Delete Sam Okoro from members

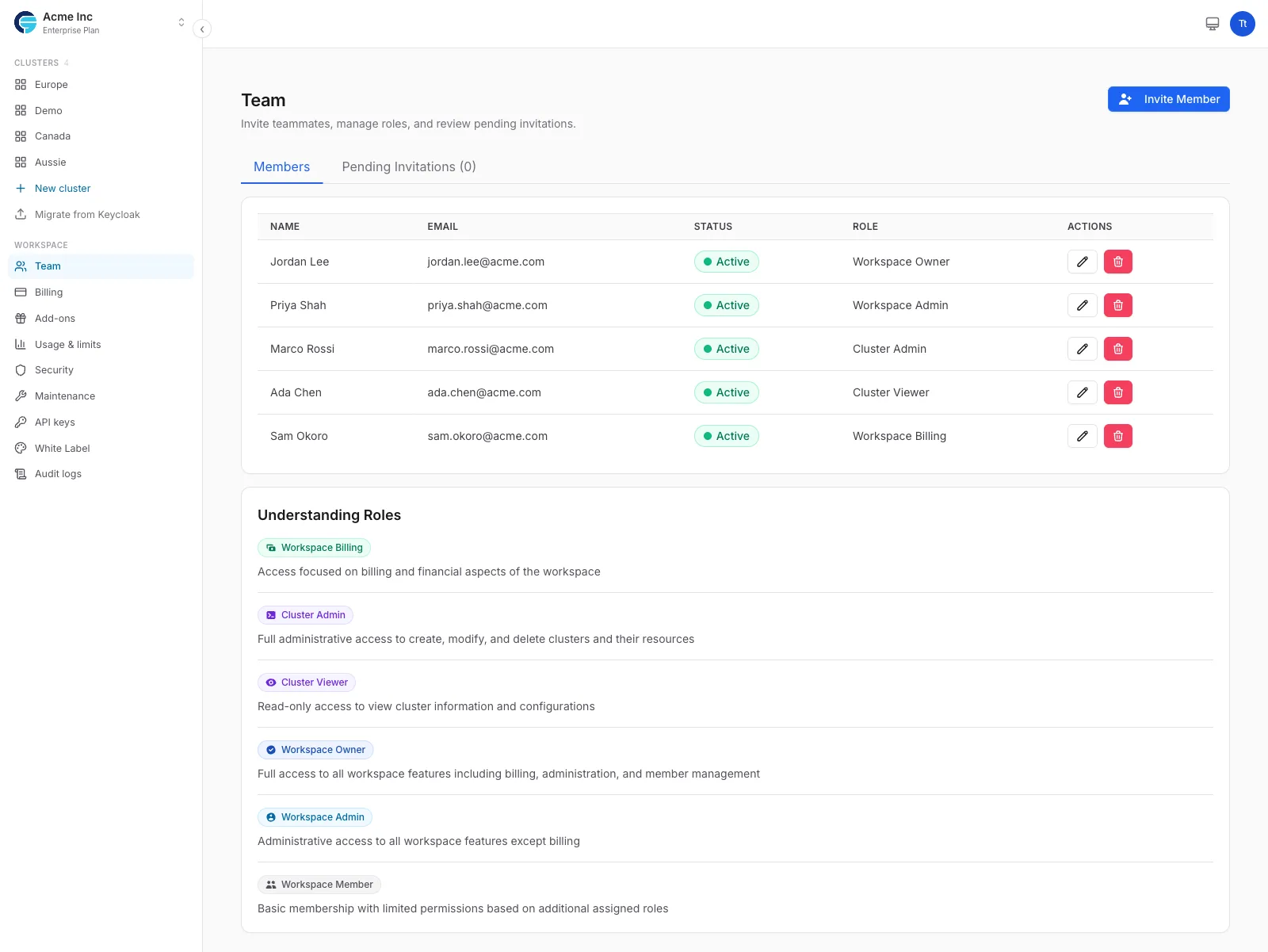click(x=1117, y=436)
